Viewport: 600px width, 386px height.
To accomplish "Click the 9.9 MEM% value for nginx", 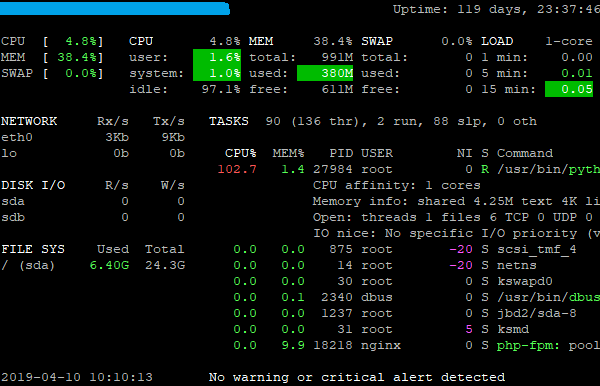I will (293, 345).
